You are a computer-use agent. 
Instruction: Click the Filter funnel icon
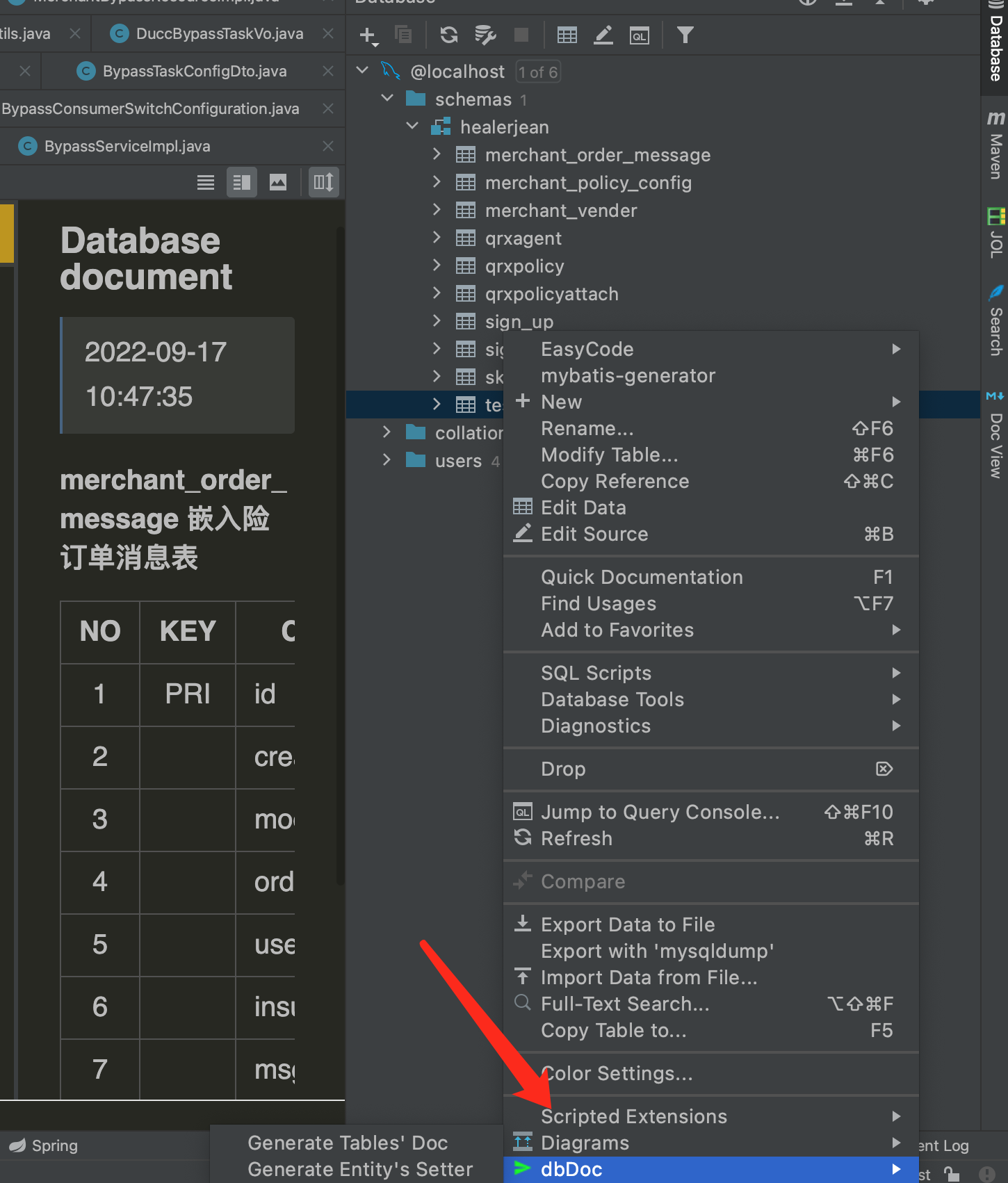point(685,35)
